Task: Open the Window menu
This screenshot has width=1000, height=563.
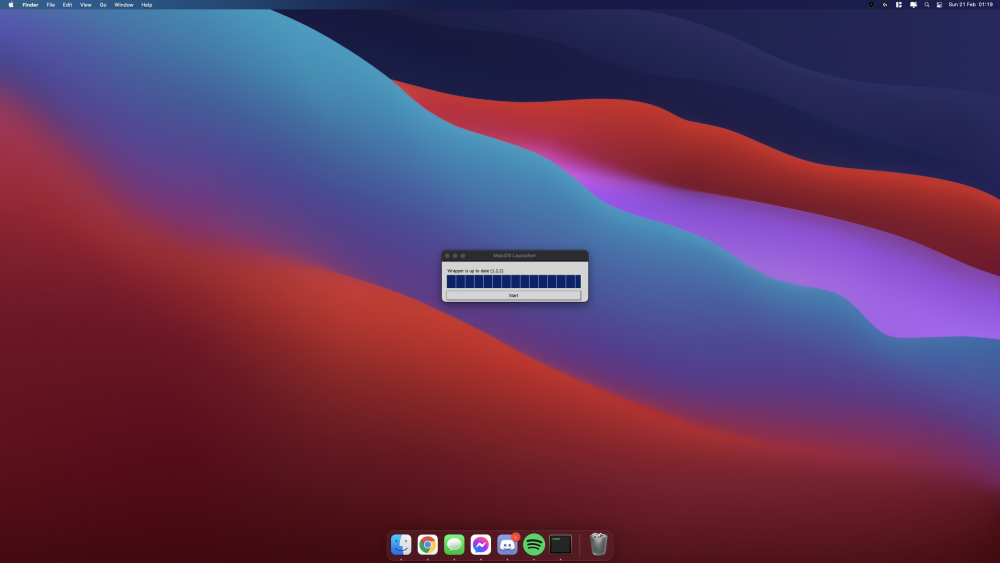Action: 124,5
